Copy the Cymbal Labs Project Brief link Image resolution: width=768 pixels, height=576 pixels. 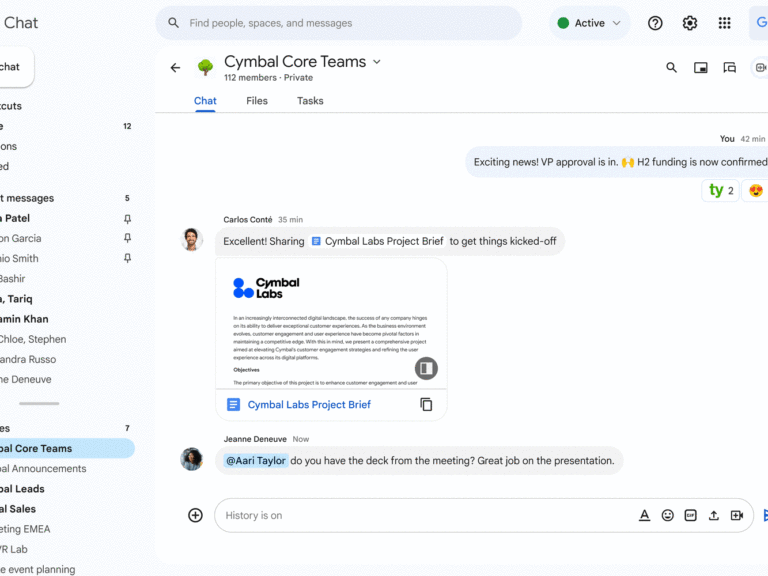pos(426,405)
